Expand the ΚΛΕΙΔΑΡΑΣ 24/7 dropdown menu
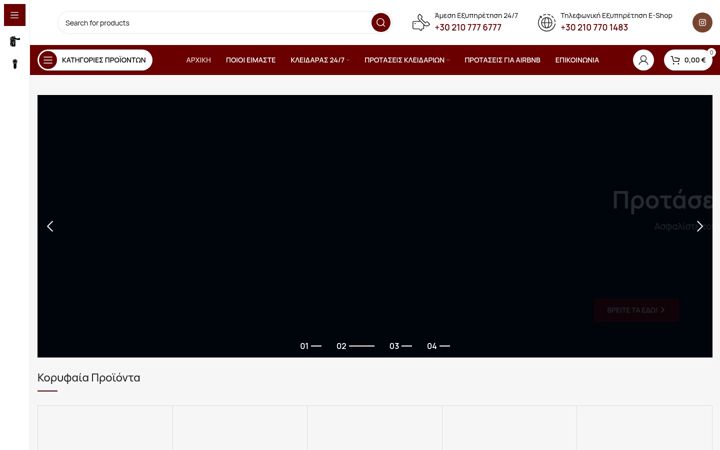Screen dimensions: 720x450 click(320, 60)
